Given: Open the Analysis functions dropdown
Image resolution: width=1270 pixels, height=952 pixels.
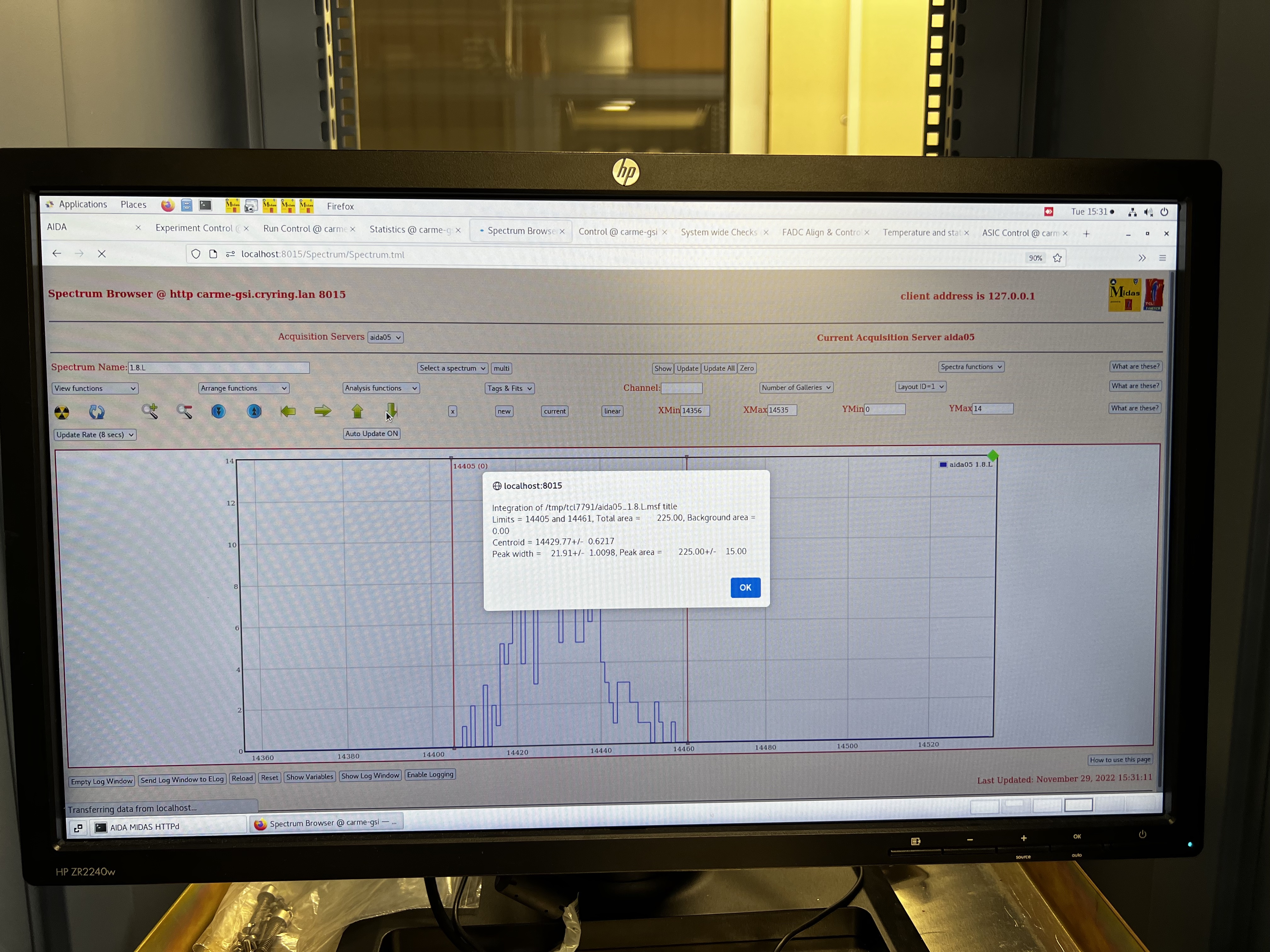Looking at the screenshot, I should [381, 388].
